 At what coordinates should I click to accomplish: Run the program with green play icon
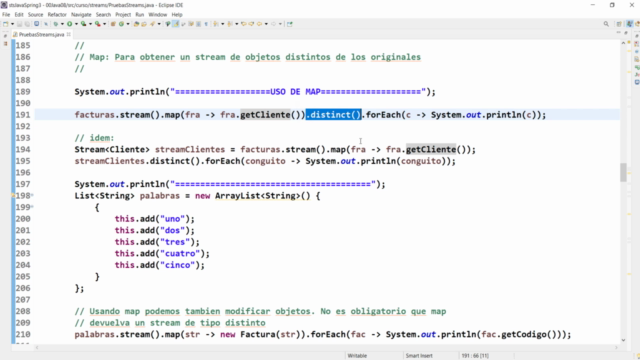click(69, 24)
